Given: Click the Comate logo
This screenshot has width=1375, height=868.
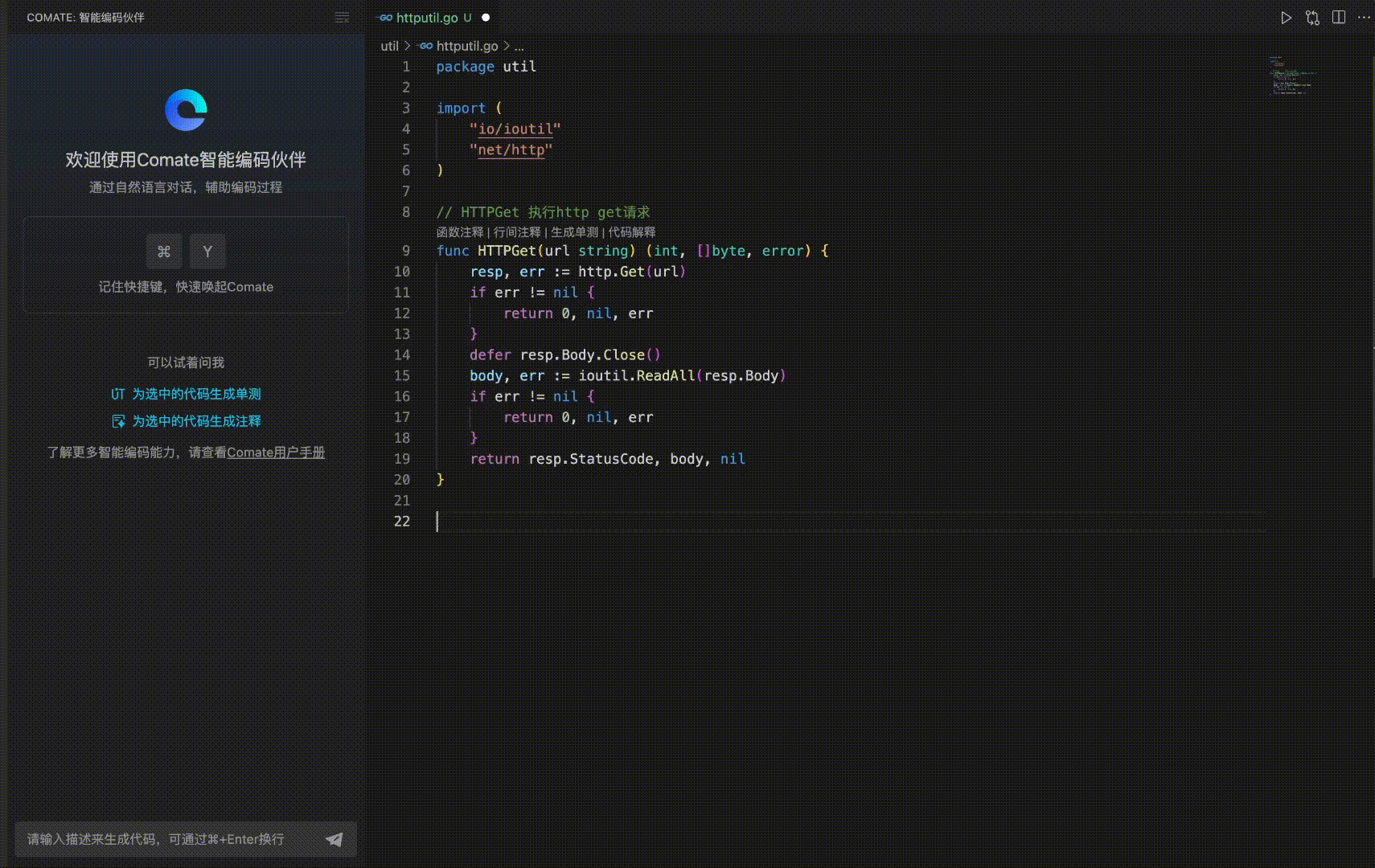Looking at the screenshot, I should [186, 110].
